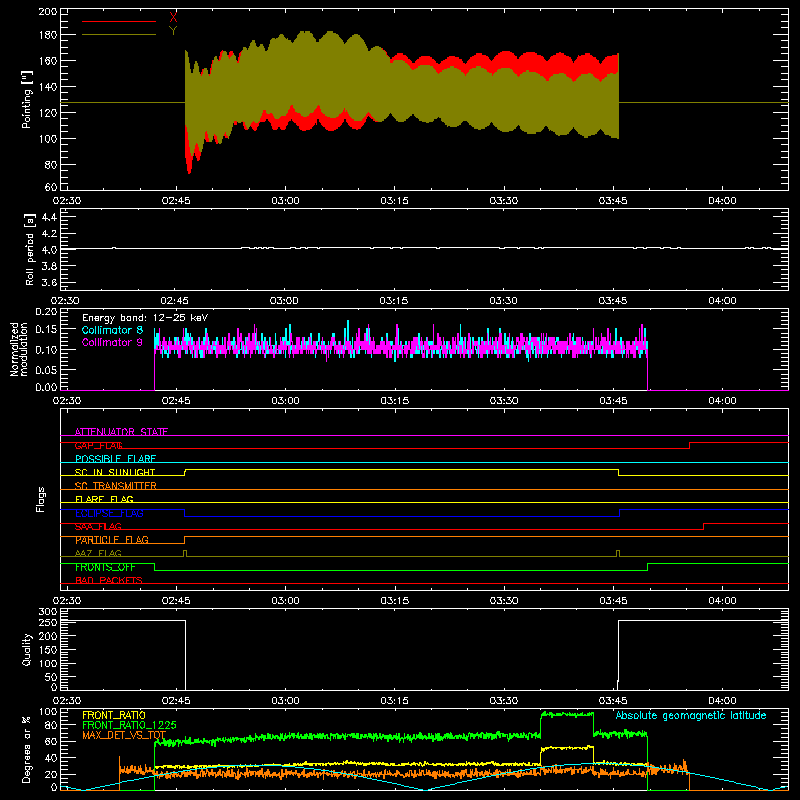Viewport: 800px width, 800px height.
Task: Select the yellow FRONT_RATIO legend label
Action: tap(114, 715)
